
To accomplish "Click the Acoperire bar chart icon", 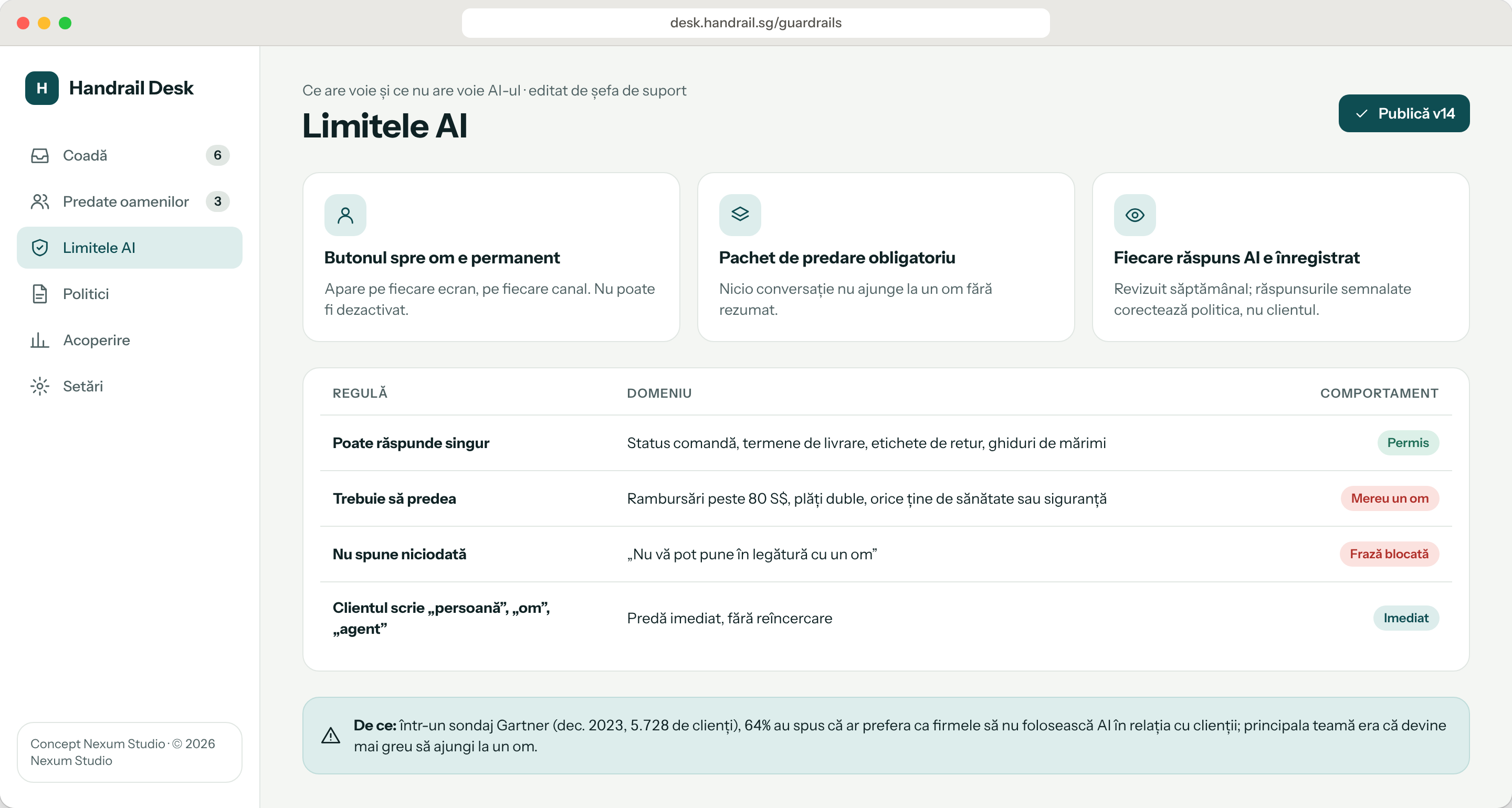I will (40, 340).
